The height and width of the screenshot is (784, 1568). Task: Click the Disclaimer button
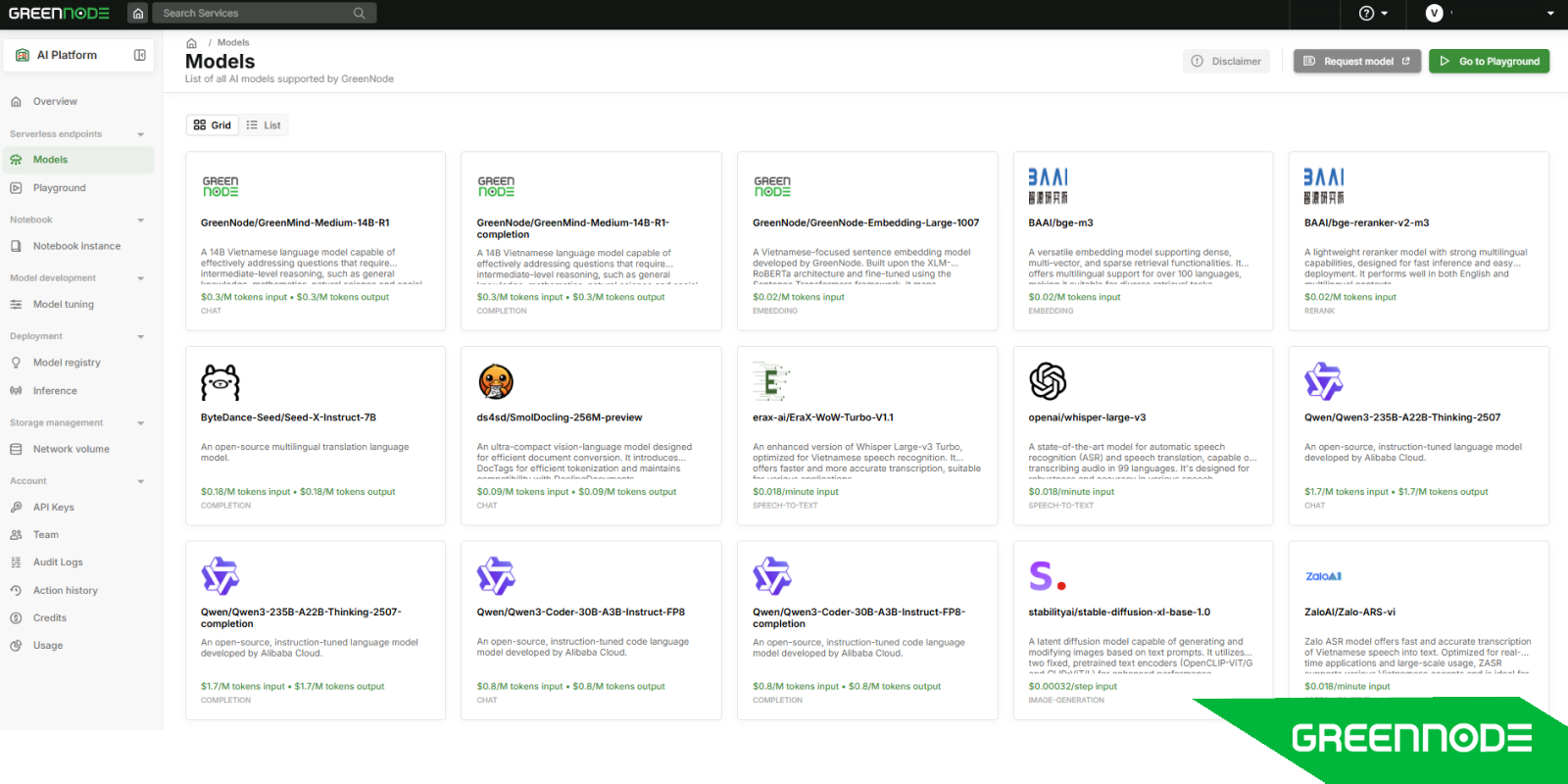pyautogui.click(x=1226, y=61)
